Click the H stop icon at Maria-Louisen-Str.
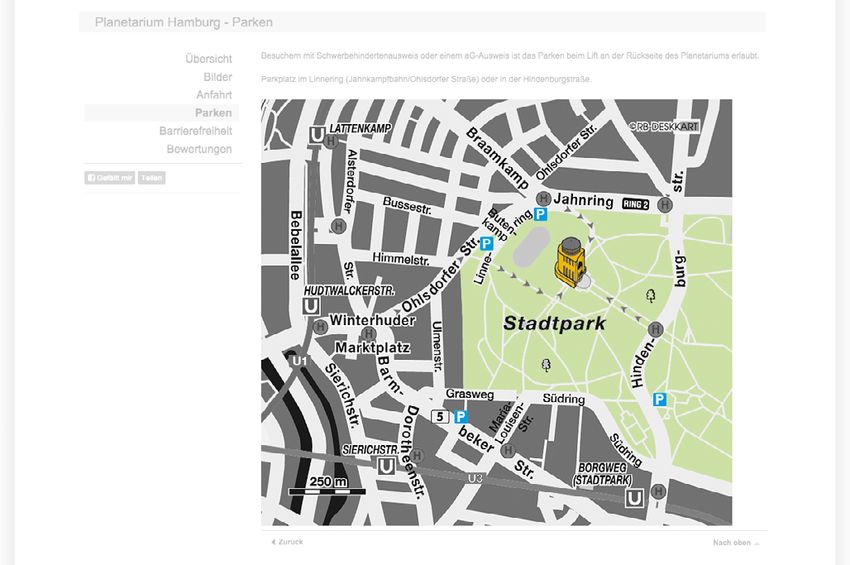 tap(508, 450)
